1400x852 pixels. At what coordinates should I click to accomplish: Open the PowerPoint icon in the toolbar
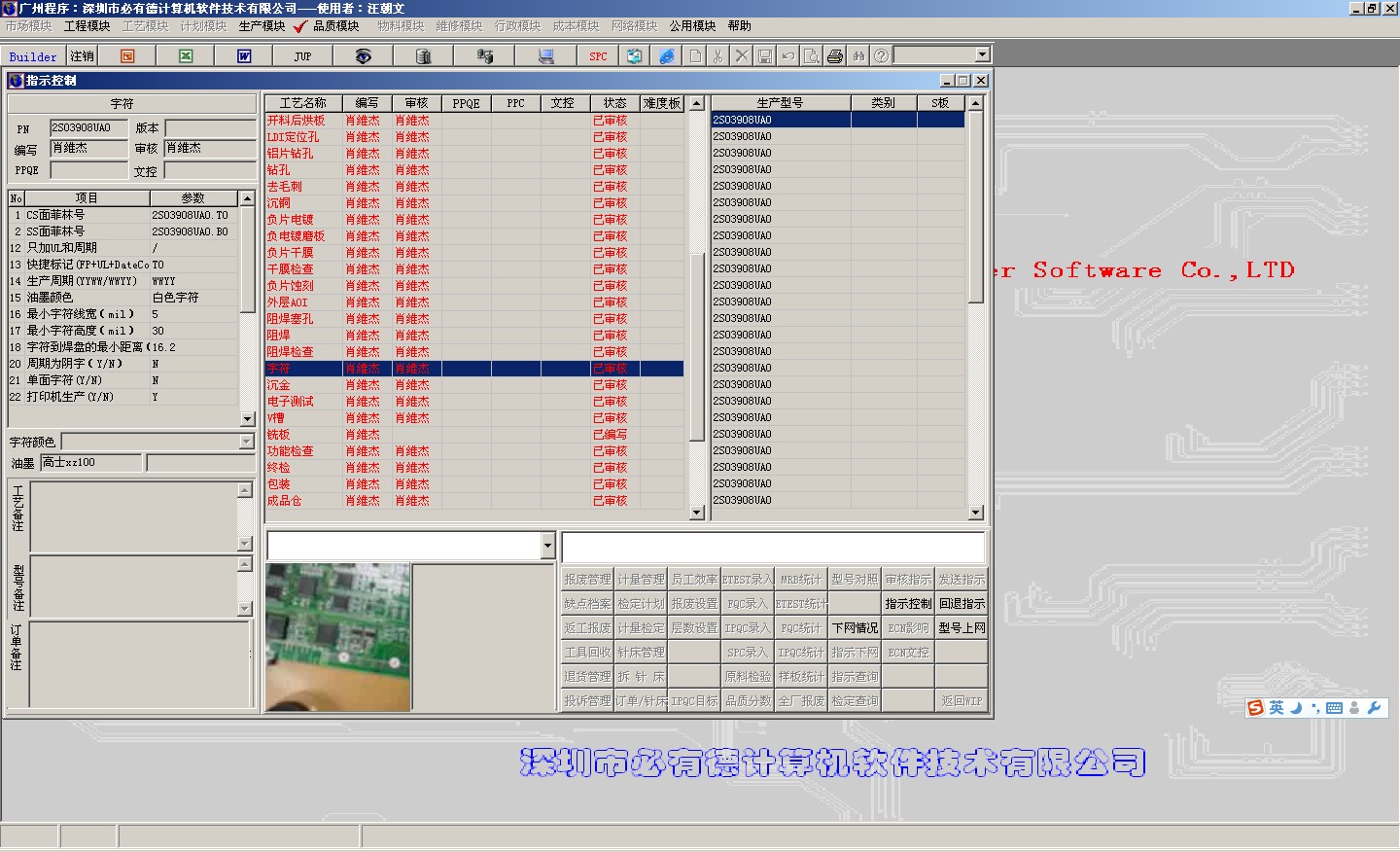[x=127, y=56]
